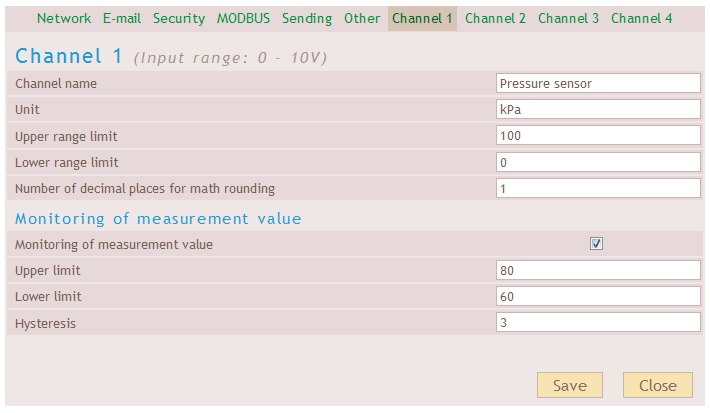
Task: Disable monitoring of measurement value checkbox
Action: pyautogui.click(x=597, y=244)
